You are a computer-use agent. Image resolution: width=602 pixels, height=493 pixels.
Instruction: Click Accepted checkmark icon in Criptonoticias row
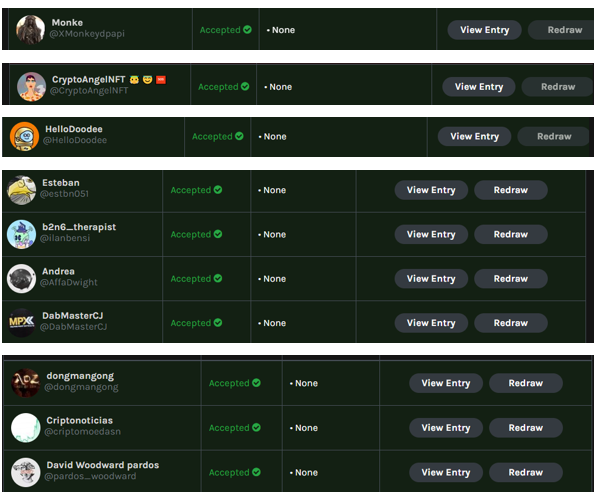pos(256,427)
